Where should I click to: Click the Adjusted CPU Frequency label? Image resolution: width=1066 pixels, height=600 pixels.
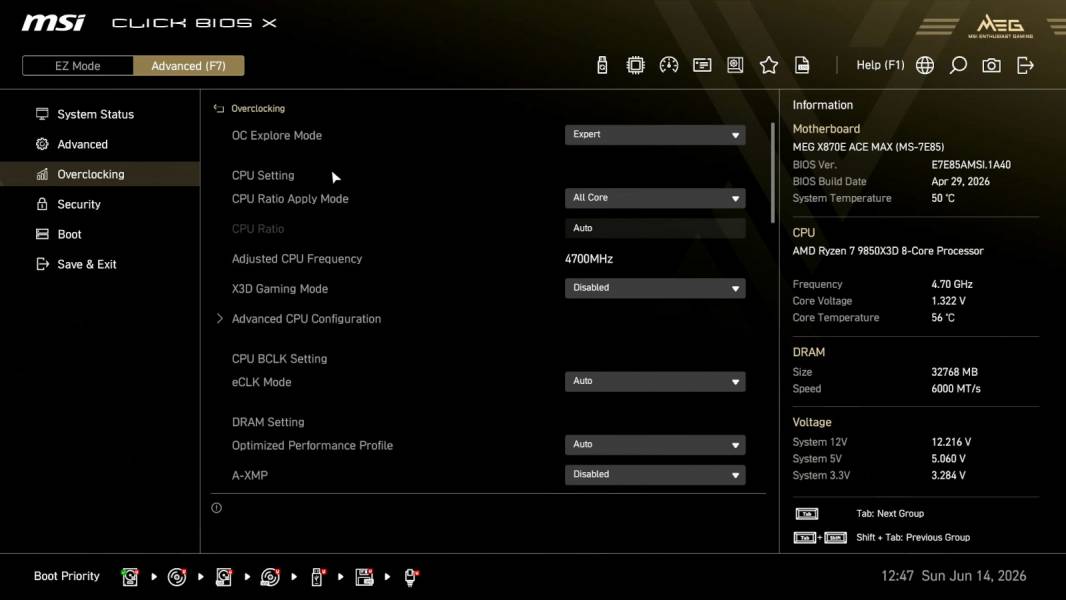coord(296,259)
